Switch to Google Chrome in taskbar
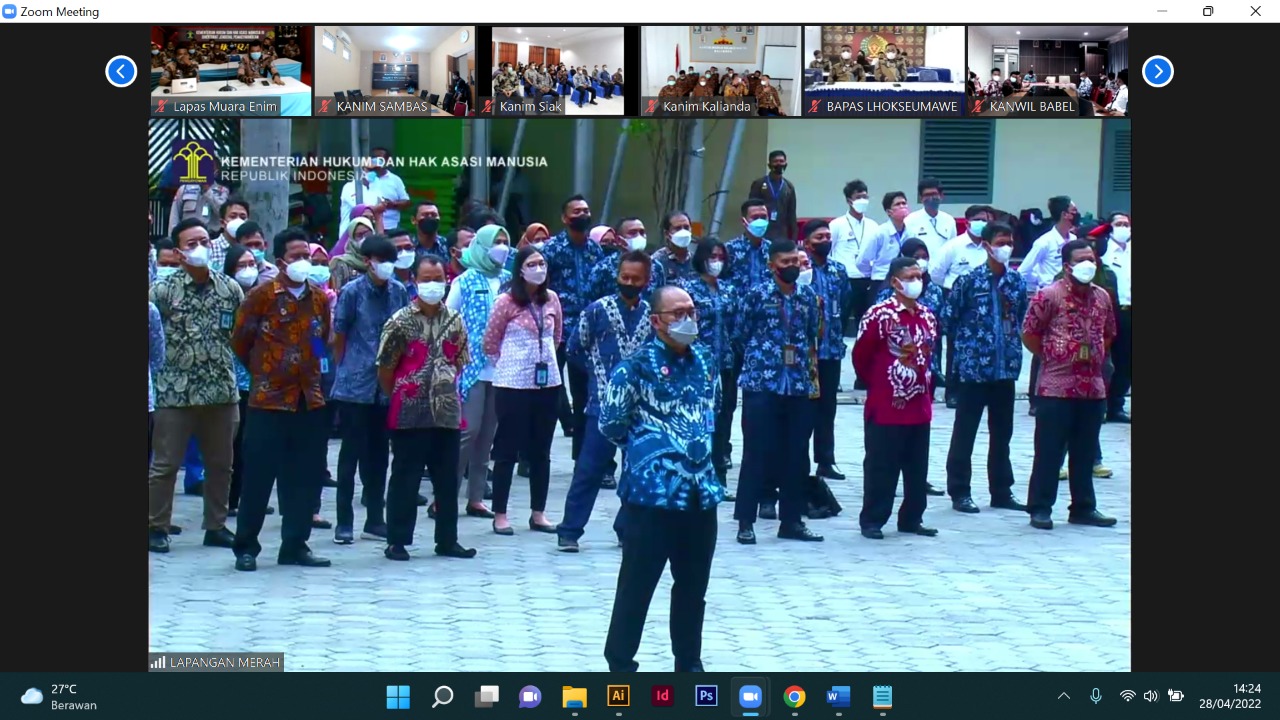This screenshot has height=720, width=1280. 794,696
